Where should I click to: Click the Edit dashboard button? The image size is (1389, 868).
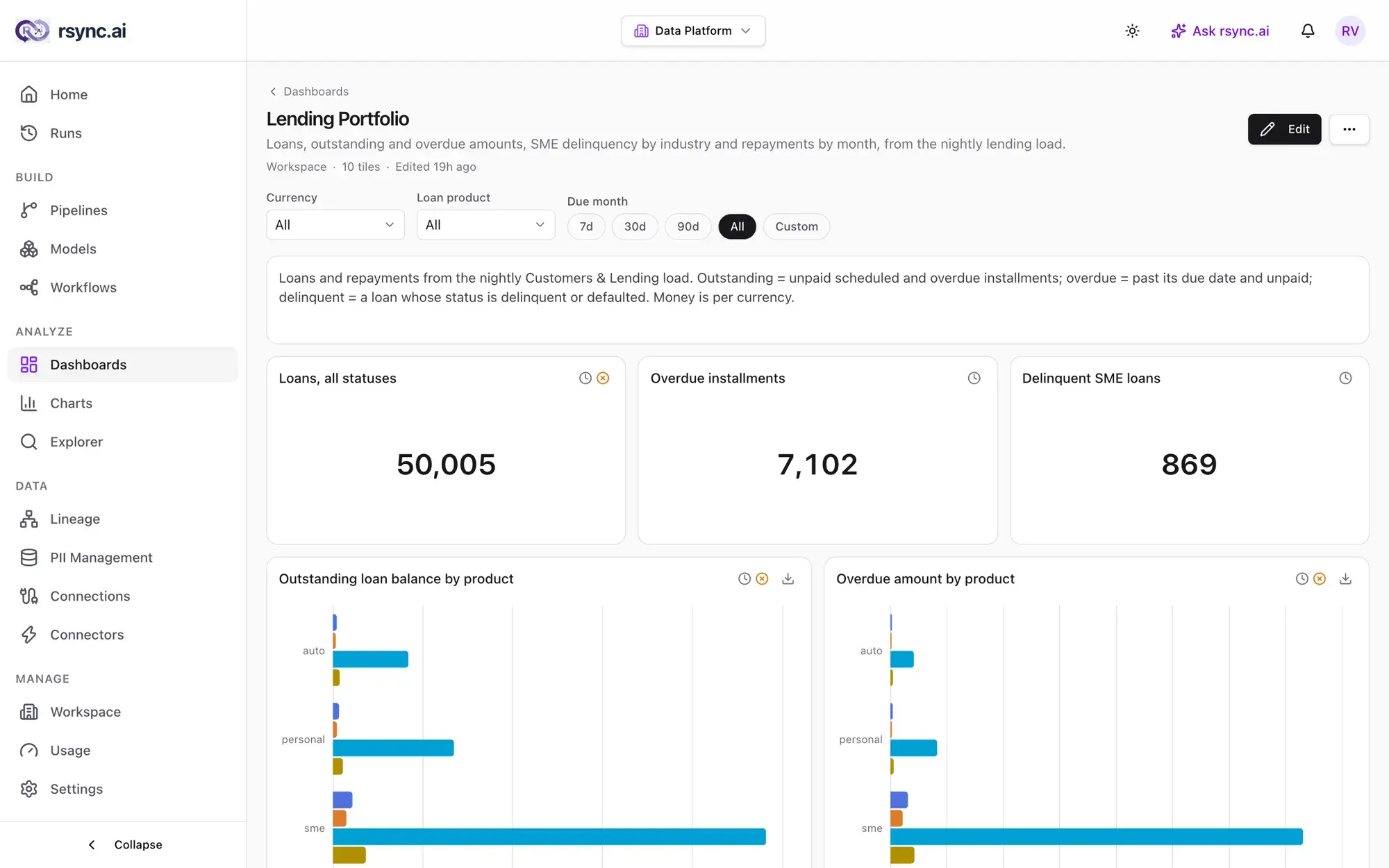click(x=1284, y=129)
